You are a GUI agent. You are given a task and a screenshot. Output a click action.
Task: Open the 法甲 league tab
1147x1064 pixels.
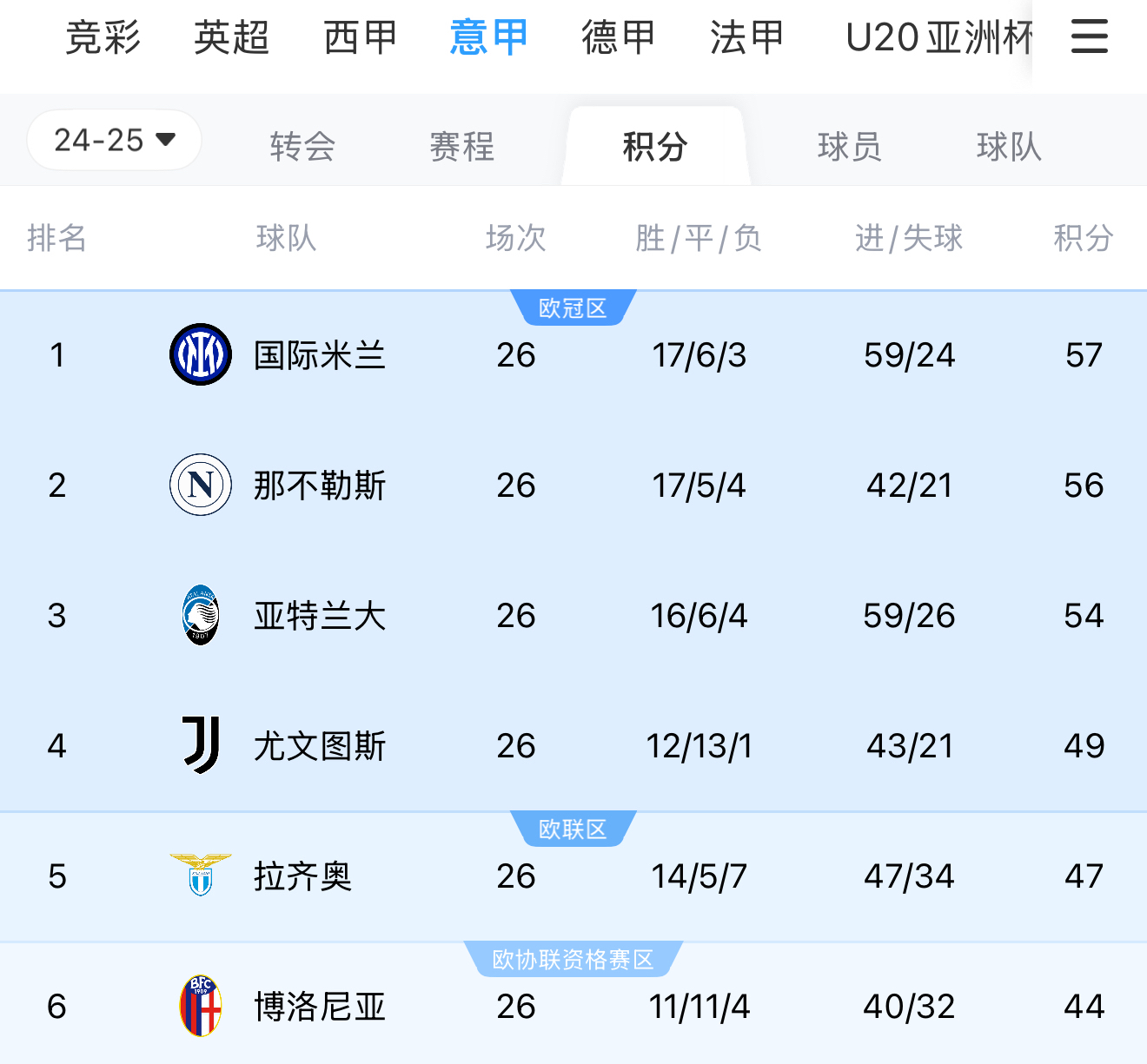(746, 36)
